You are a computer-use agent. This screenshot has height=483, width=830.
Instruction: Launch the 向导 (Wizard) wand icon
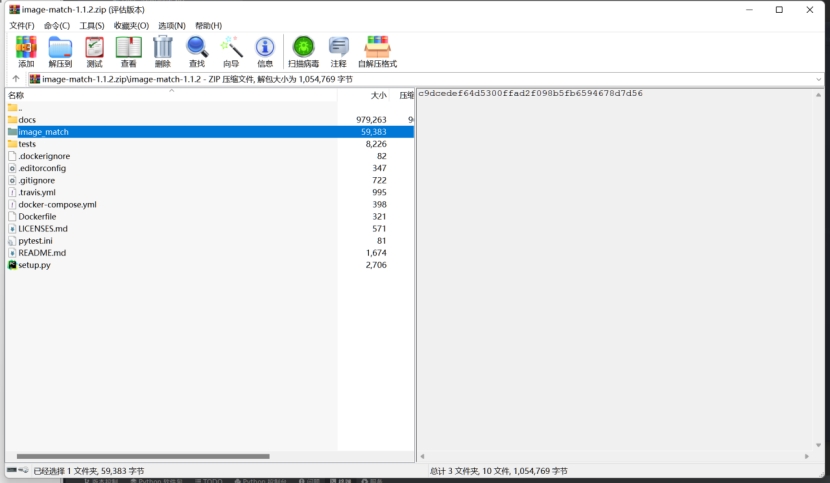pyautogui.click(x=231, y=50)
